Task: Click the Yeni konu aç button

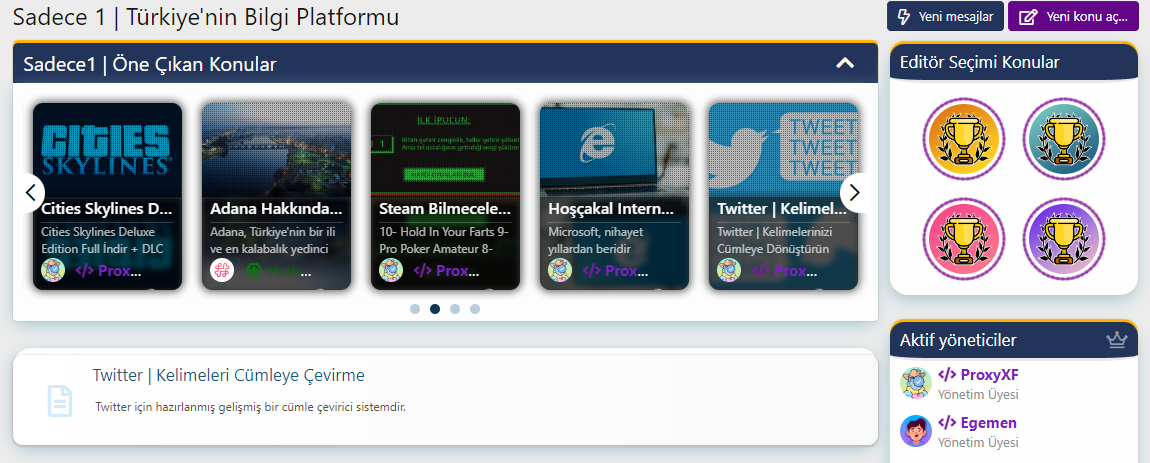Action: point(1073,16)
